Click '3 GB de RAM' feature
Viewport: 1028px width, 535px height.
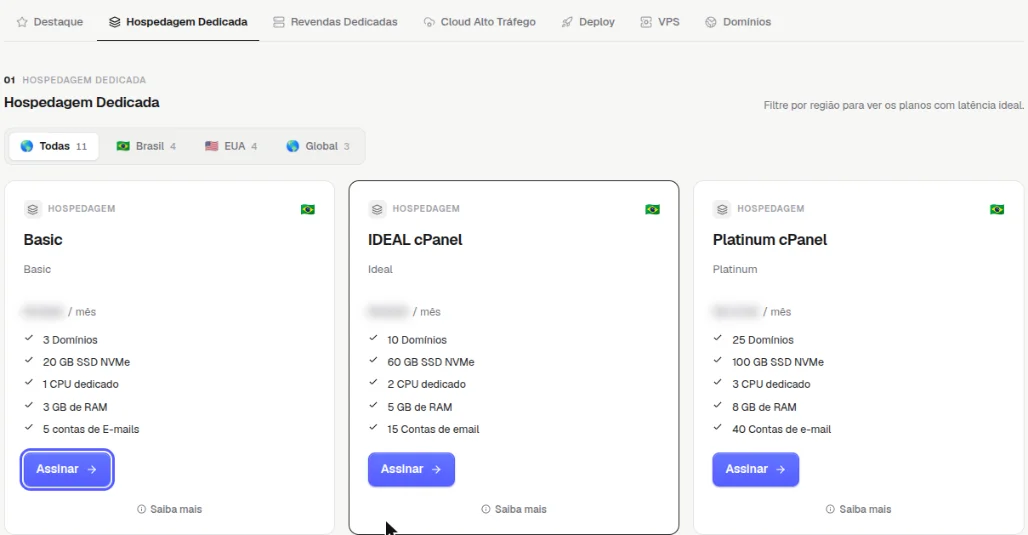coord(75,407)
